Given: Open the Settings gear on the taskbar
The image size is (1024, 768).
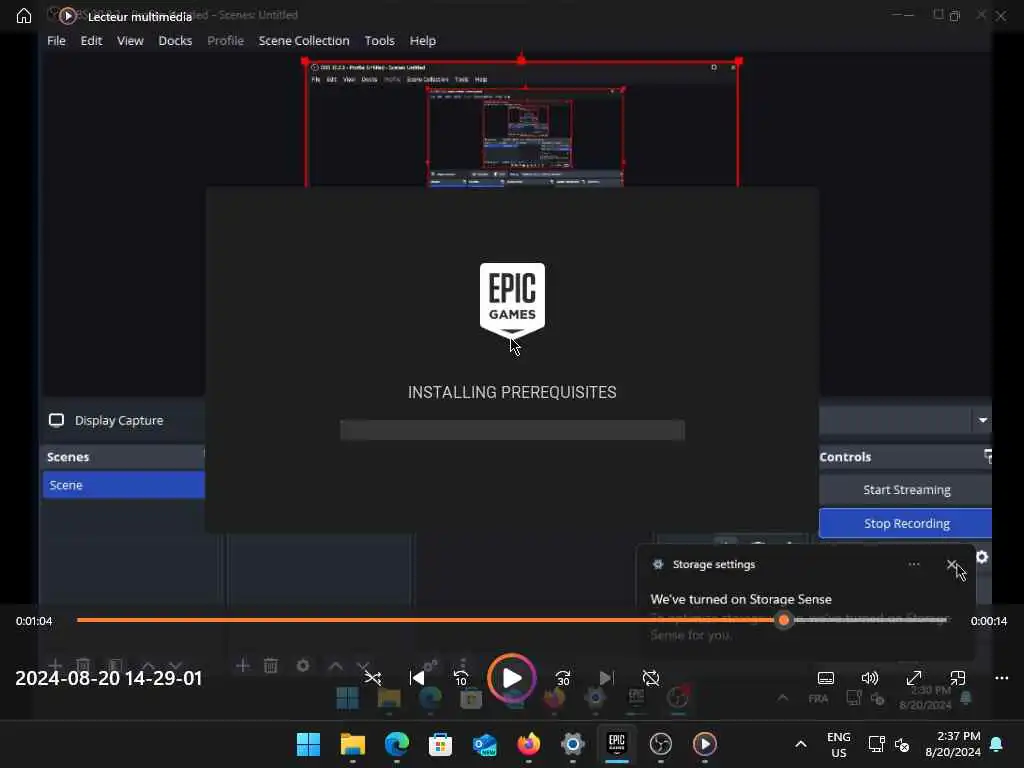Looking at the screenshot, I should (573, 744).
